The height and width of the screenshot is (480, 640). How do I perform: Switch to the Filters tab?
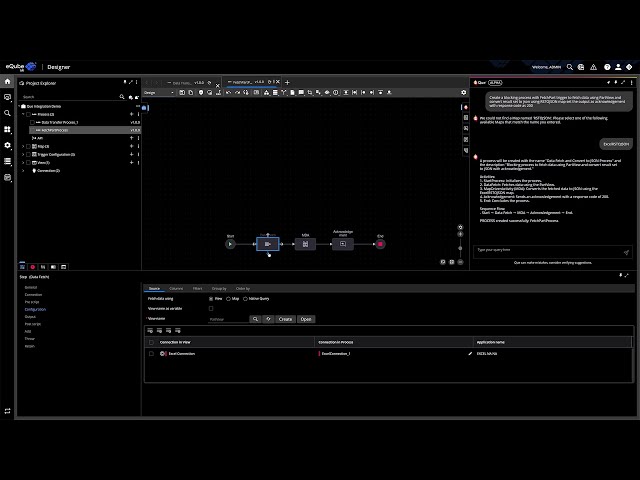[x=198, y=289]
